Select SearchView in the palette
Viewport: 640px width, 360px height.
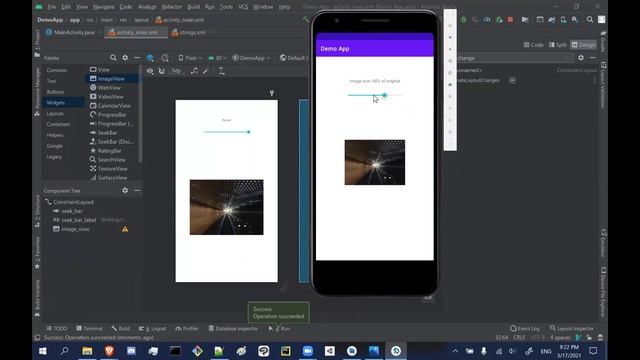111,160
